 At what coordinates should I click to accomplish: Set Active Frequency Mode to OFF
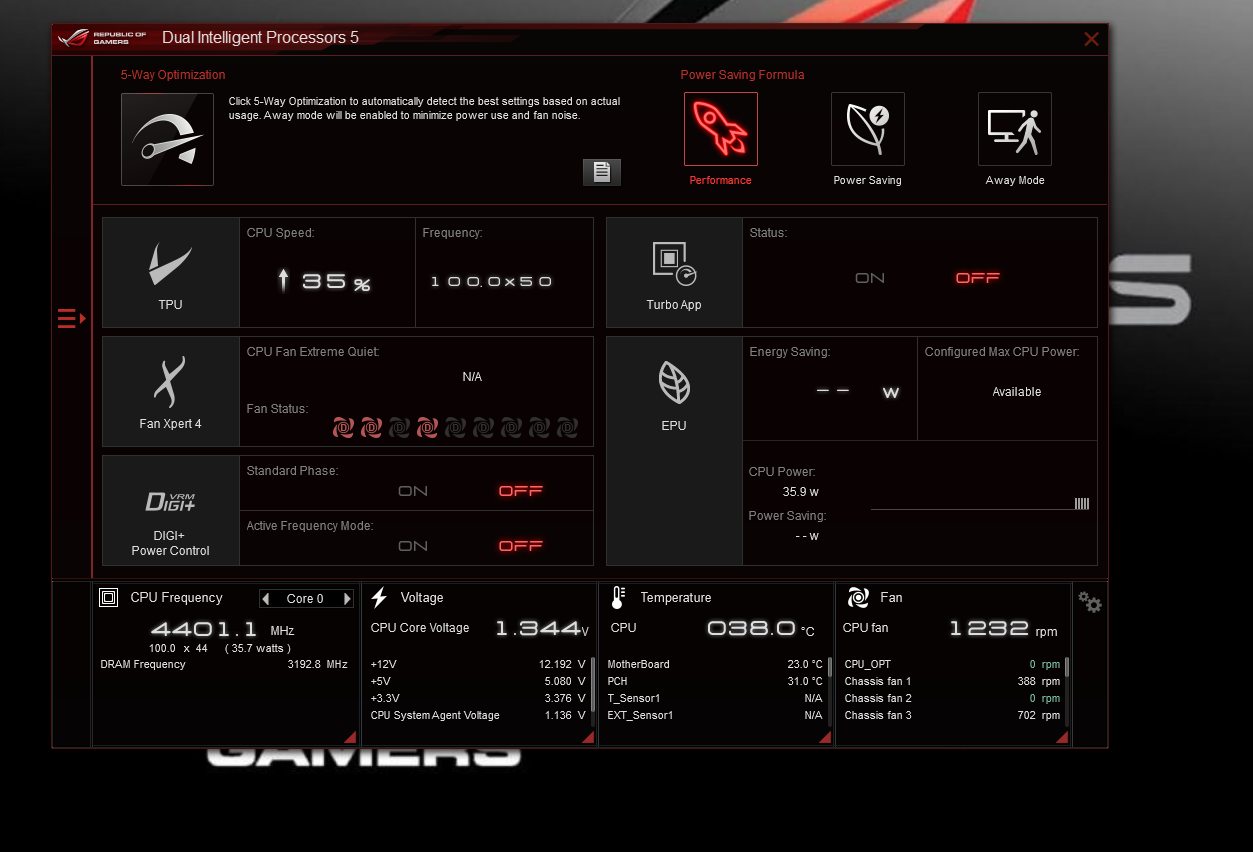[521, 546]
